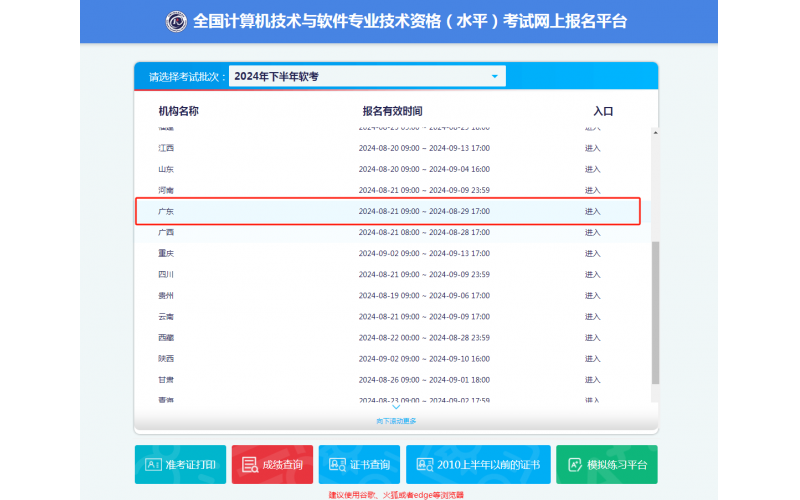Select the institution name 重庆

pos(166,254)
